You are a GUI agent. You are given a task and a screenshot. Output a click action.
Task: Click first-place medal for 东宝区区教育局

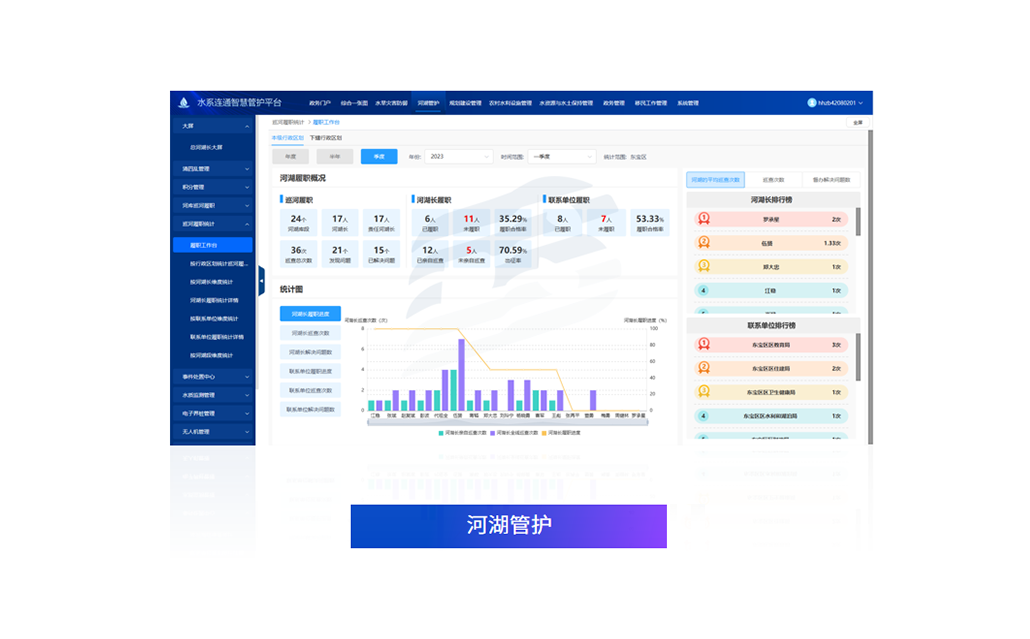tap(704, 343)
